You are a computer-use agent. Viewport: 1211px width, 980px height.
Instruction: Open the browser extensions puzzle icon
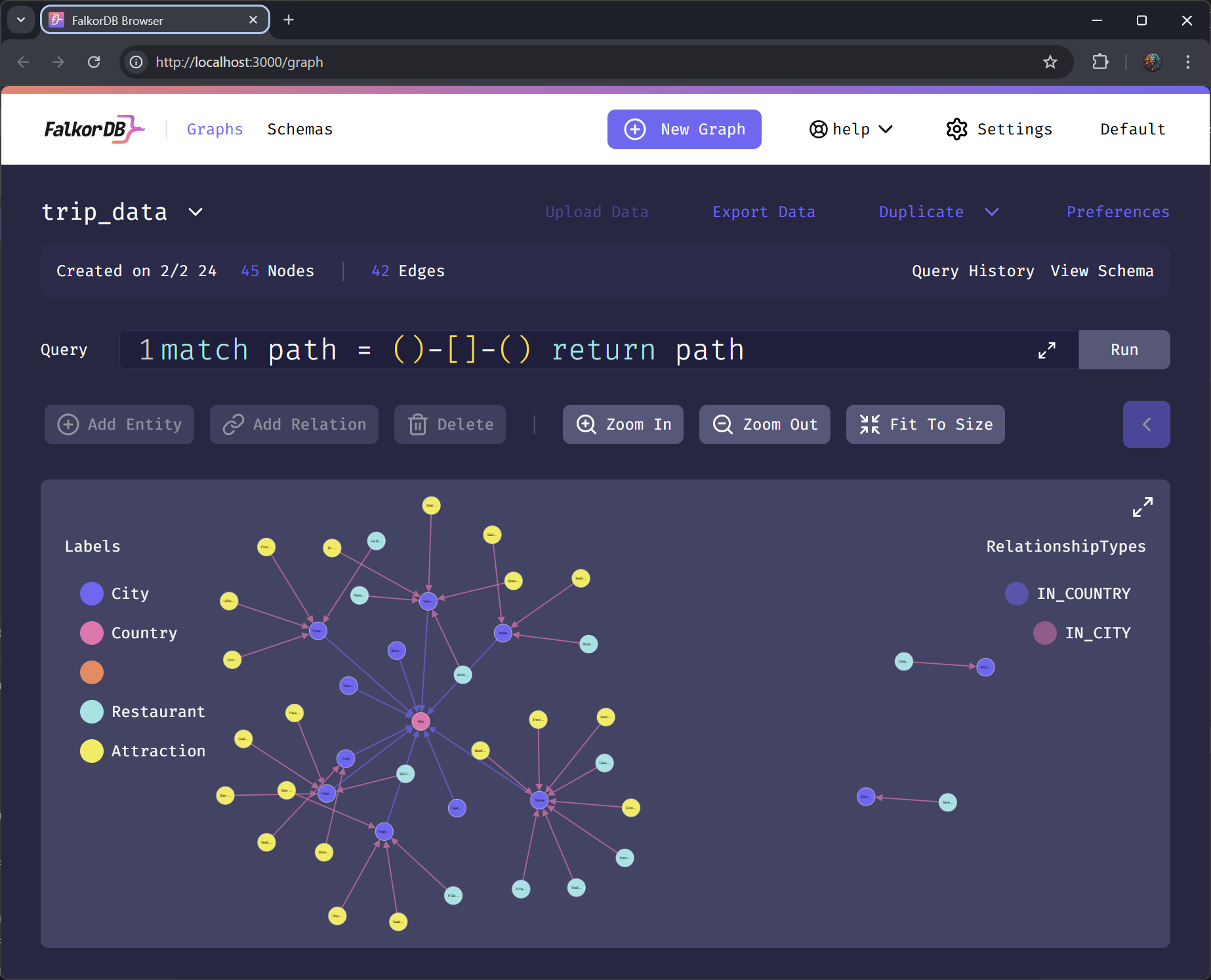1100,62
